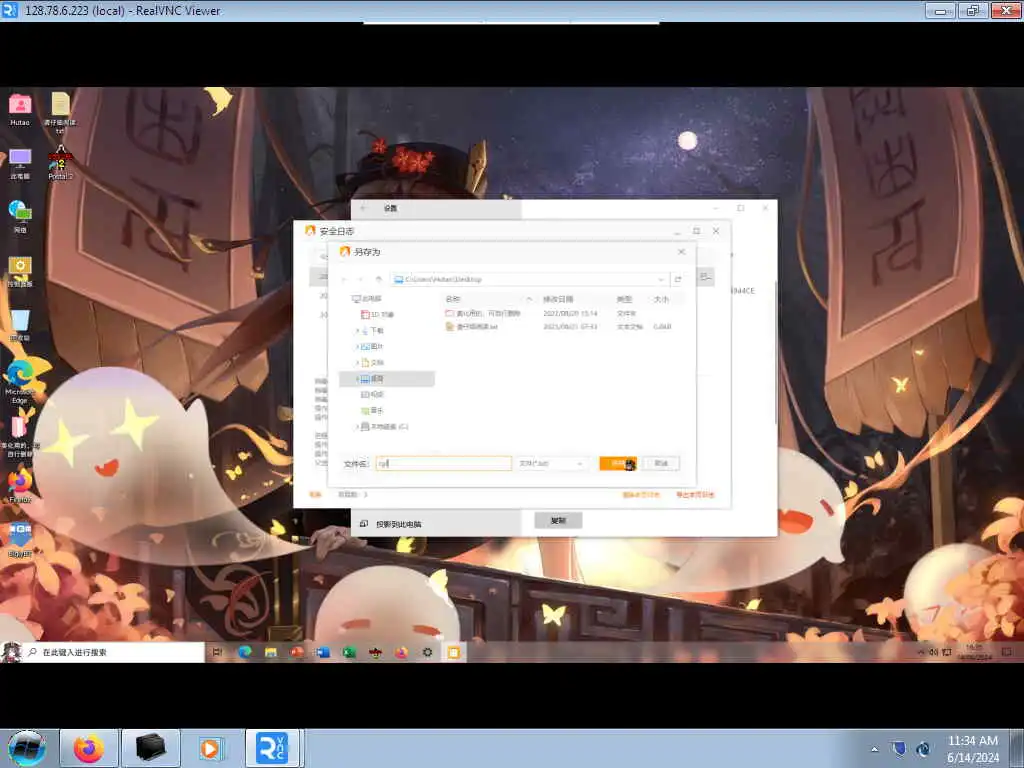Click the refresh icon beside the path bar

click(x=678, y=279)
